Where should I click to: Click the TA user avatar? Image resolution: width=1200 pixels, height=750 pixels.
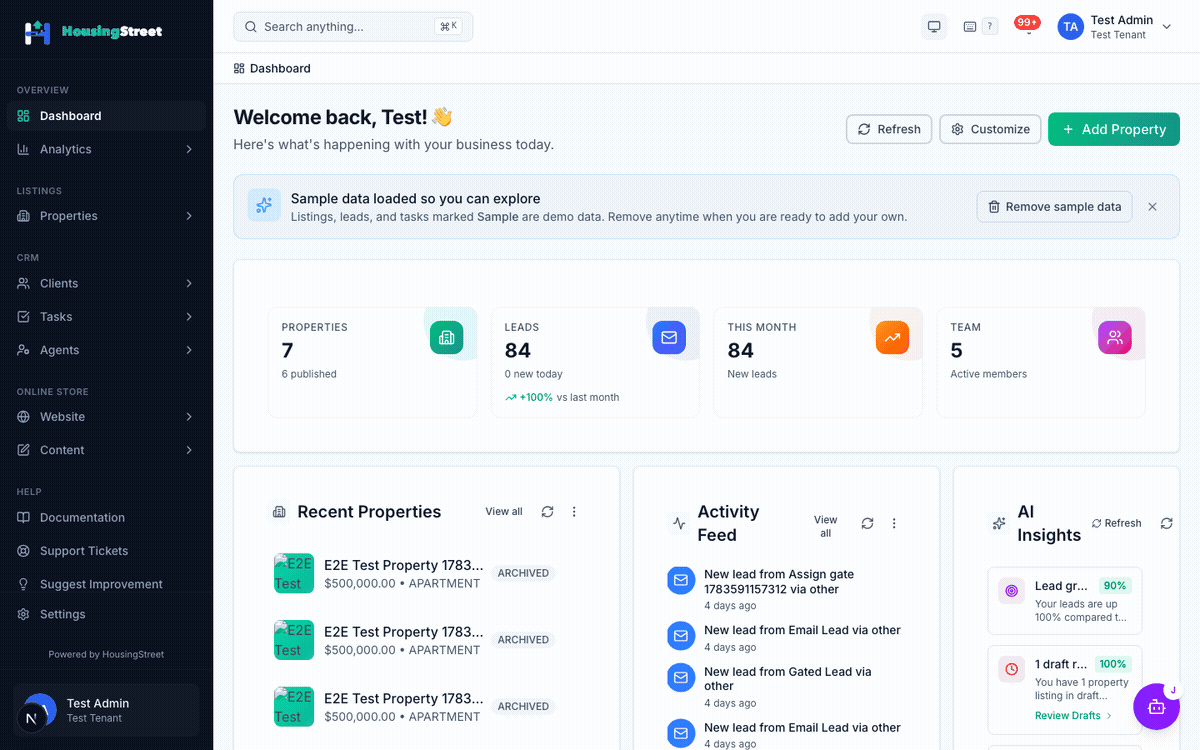(1071, 27)
